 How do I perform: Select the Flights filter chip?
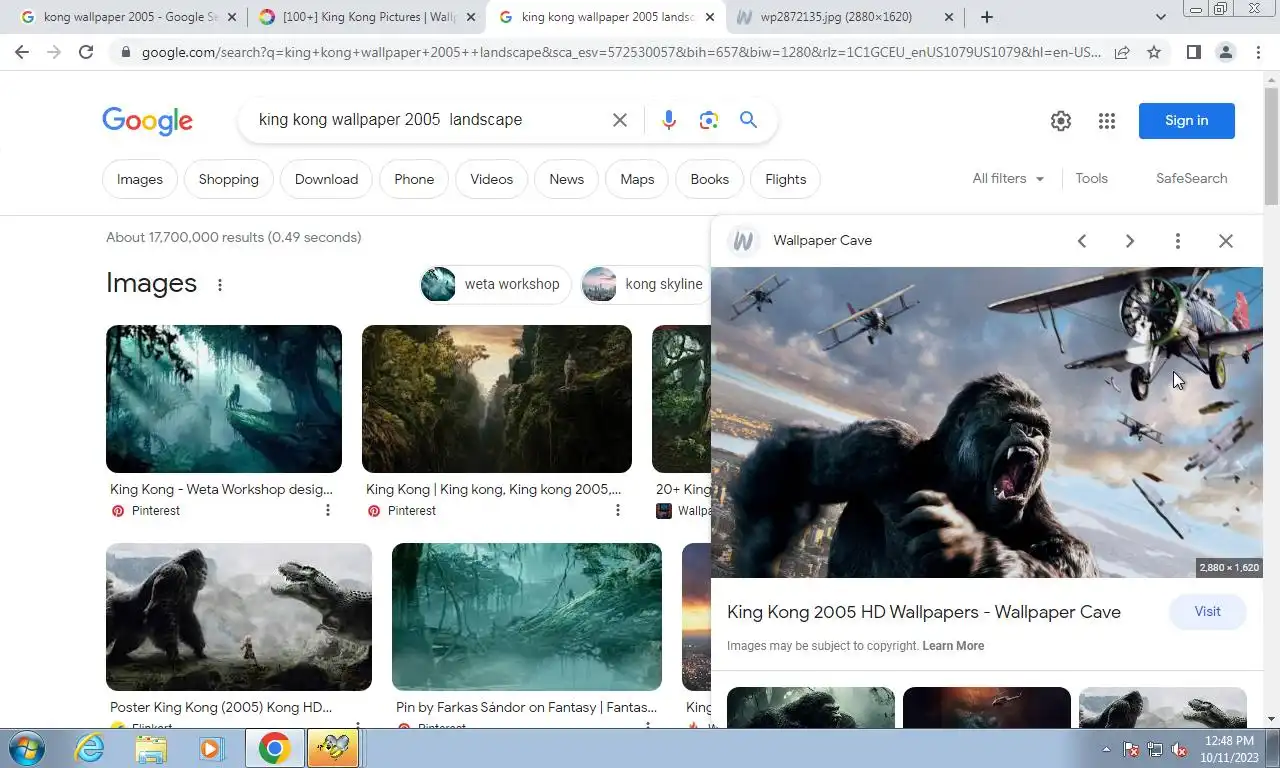click(785, 180)
